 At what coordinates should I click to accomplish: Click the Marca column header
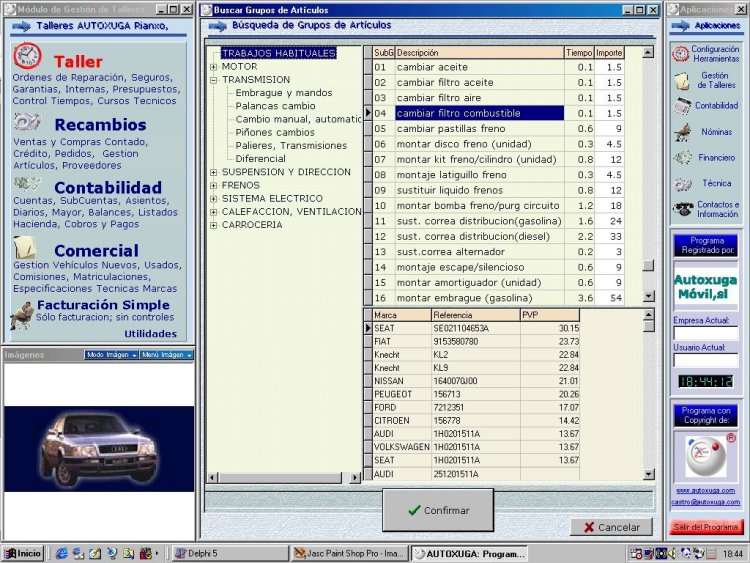402,315
